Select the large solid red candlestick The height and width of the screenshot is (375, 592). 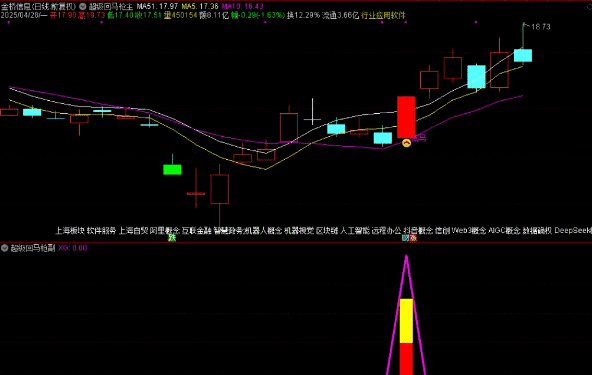pyautogui.click(x=406, y=117)
